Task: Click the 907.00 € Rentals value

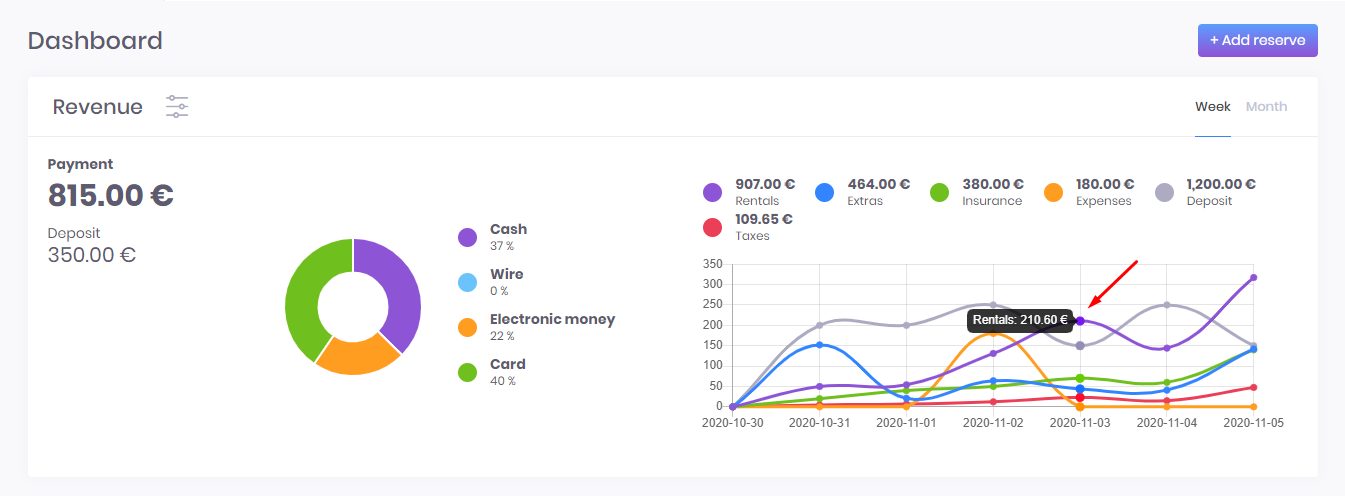Action: 765,184
